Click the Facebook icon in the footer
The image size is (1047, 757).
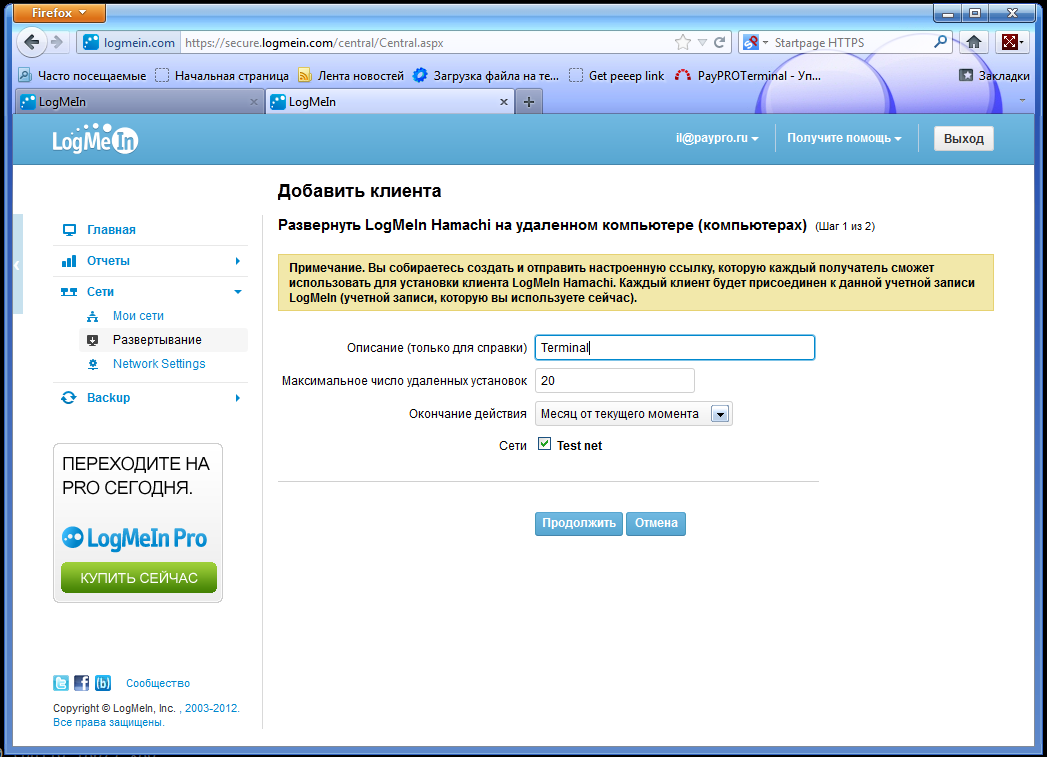point(82,684)
